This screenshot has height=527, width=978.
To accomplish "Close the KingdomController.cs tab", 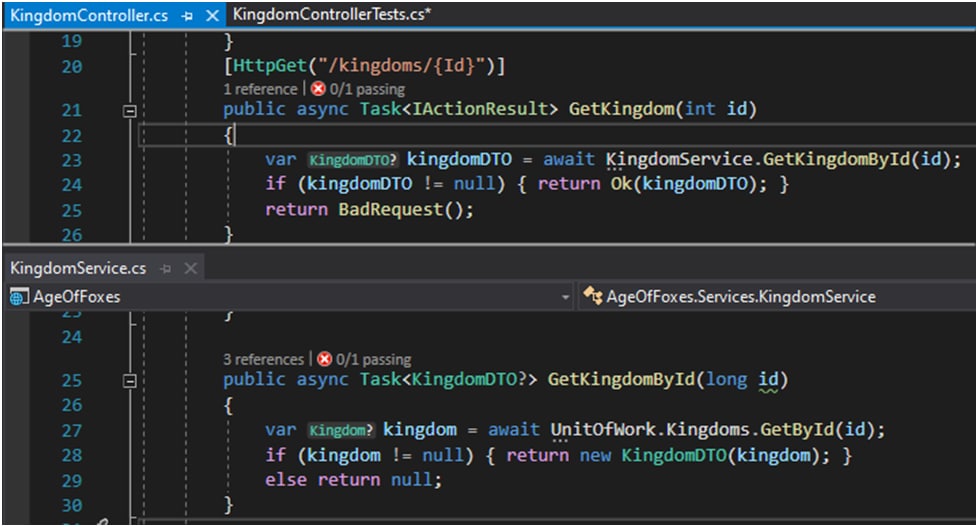I will (212, 16).
